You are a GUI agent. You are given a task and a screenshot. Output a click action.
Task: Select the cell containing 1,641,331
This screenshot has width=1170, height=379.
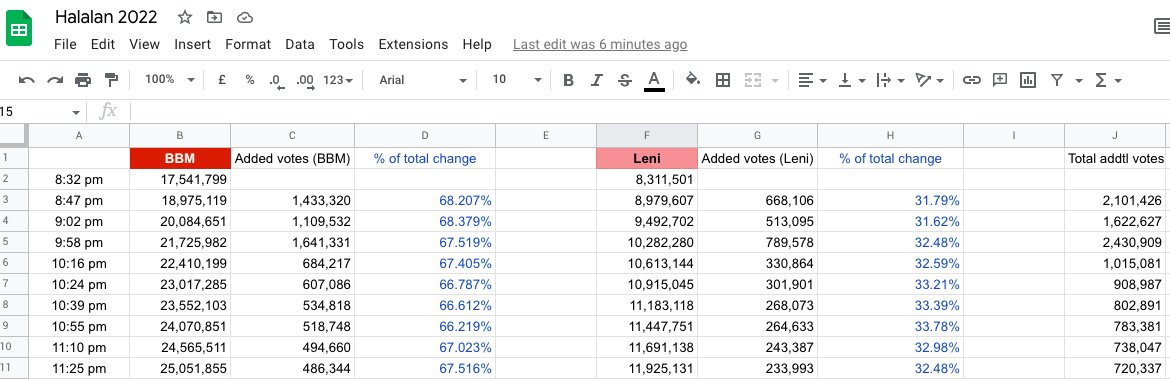pyautogui.click(x=292, y=242)
